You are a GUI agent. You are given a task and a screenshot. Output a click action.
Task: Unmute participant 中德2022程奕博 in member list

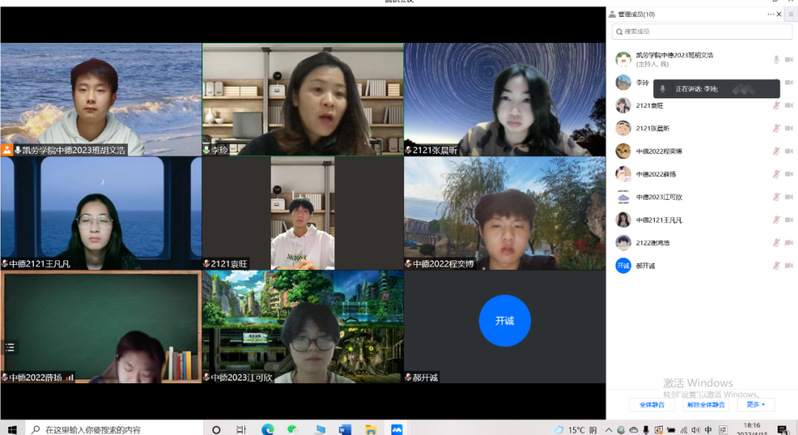(776, 151)
